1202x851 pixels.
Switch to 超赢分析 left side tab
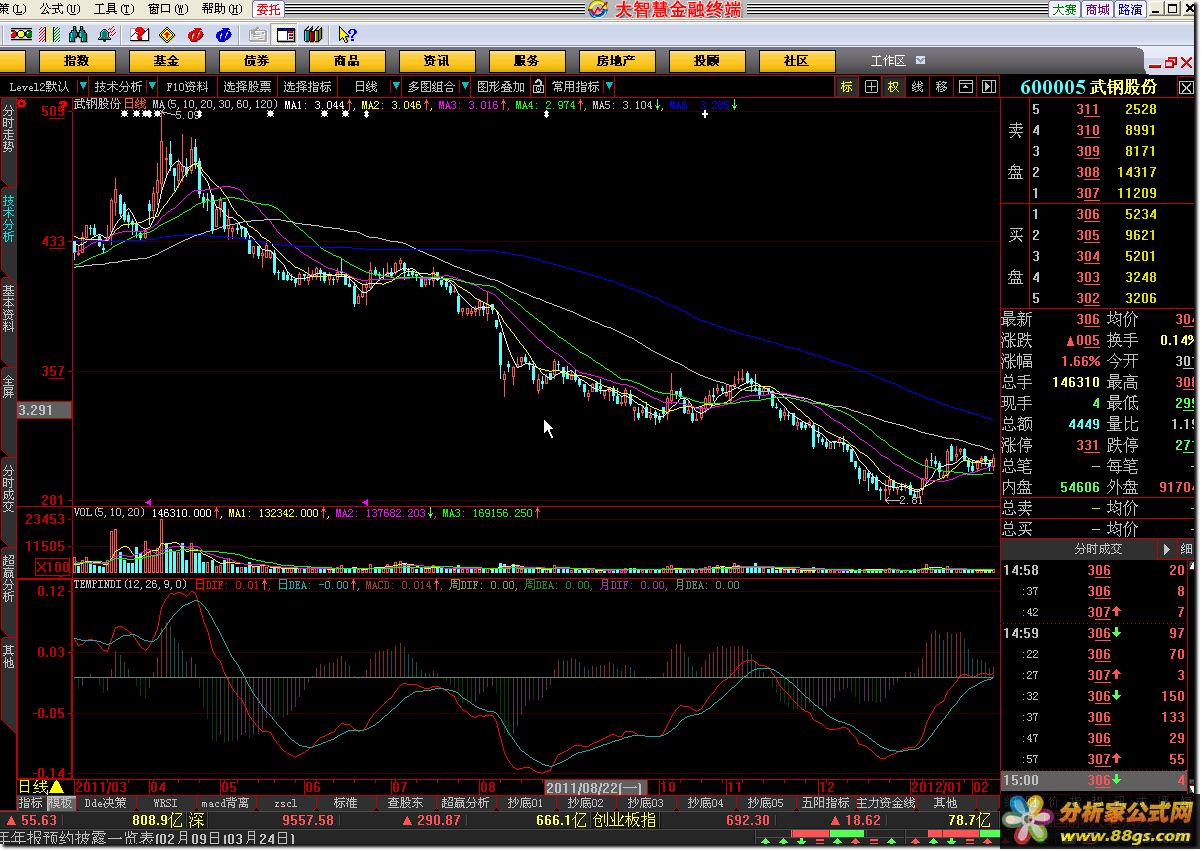[x=8, y=577]
